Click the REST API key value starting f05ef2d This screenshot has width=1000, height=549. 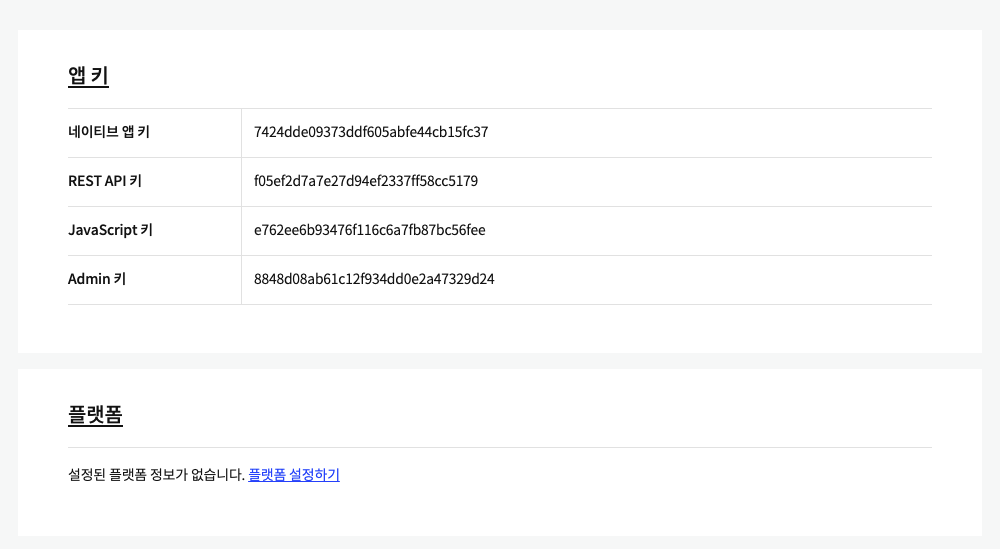tap(366, 181)
